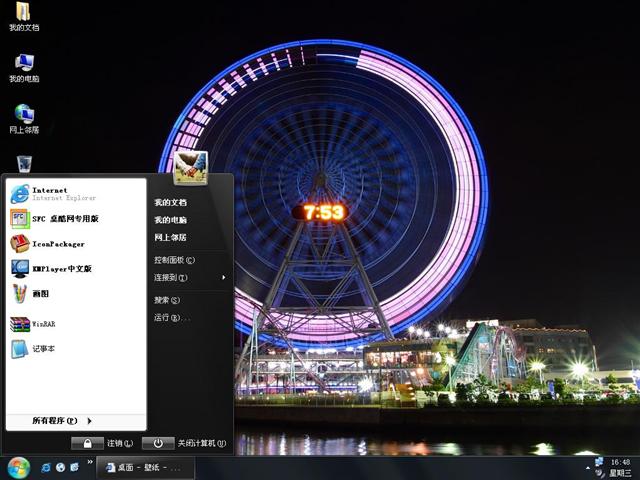This screenshot has width=640, height=480.
Task: Show hidden quick launch items chevron
Action: click(90, 463)
